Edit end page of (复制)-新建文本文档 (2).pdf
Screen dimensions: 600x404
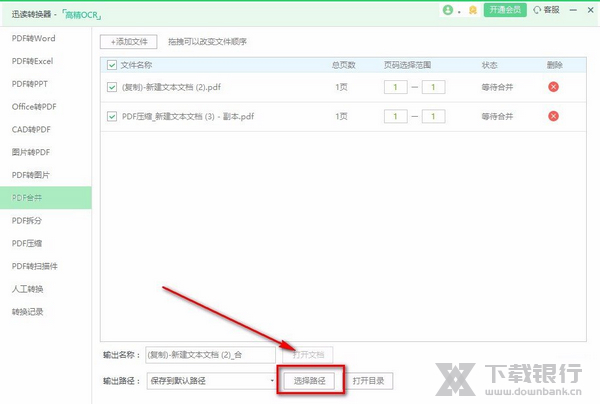(434, 87)
